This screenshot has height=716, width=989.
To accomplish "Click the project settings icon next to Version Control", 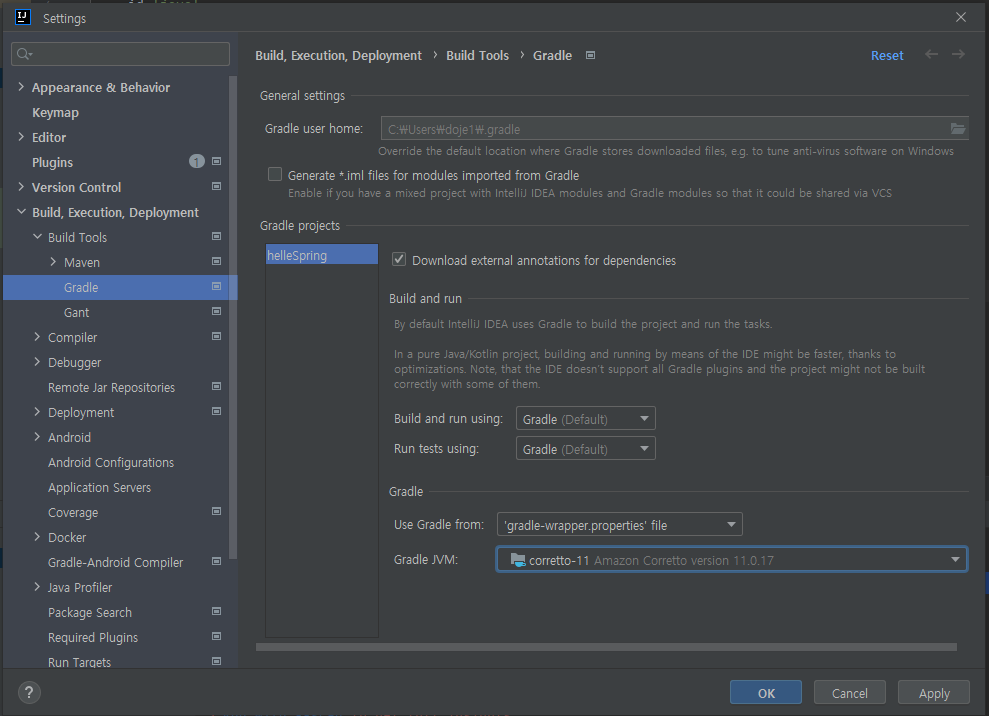I will coord(216,186).
